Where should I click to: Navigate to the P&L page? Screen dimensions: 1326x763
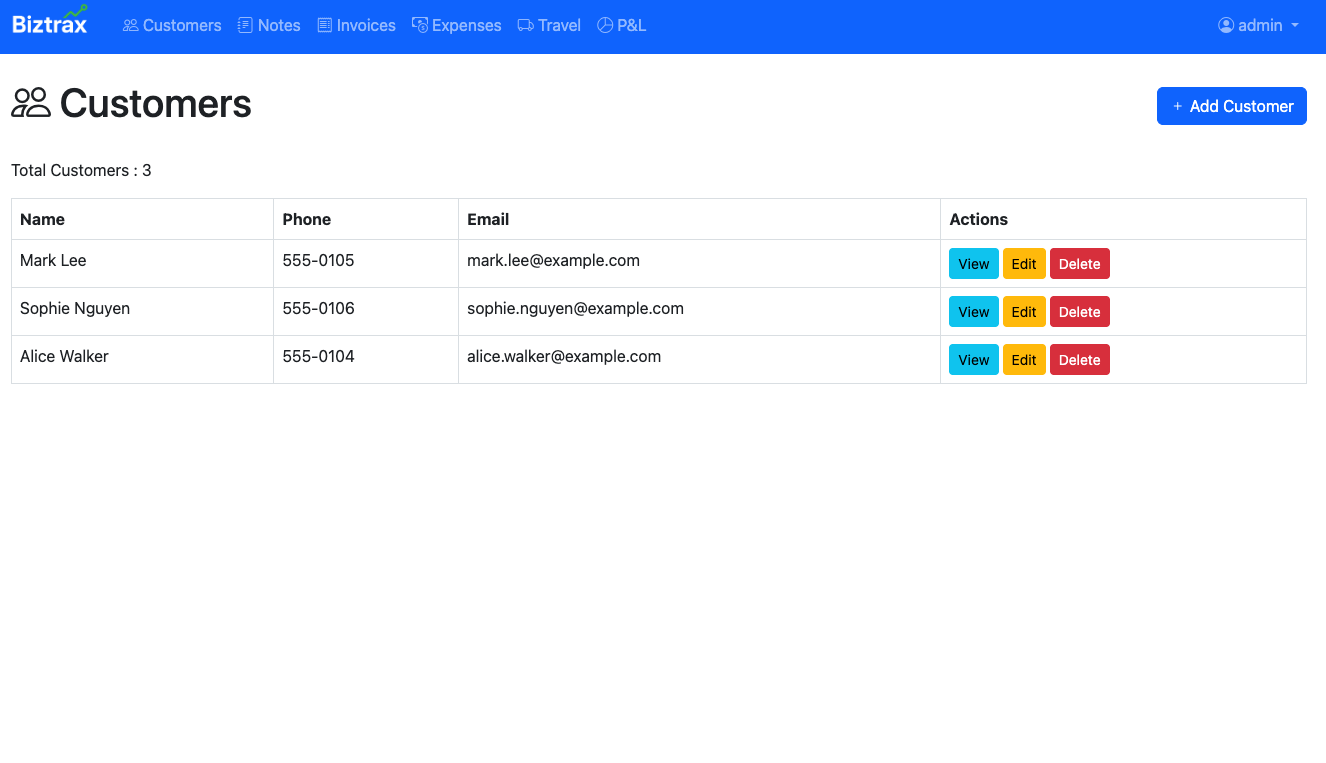click(621, 25)
